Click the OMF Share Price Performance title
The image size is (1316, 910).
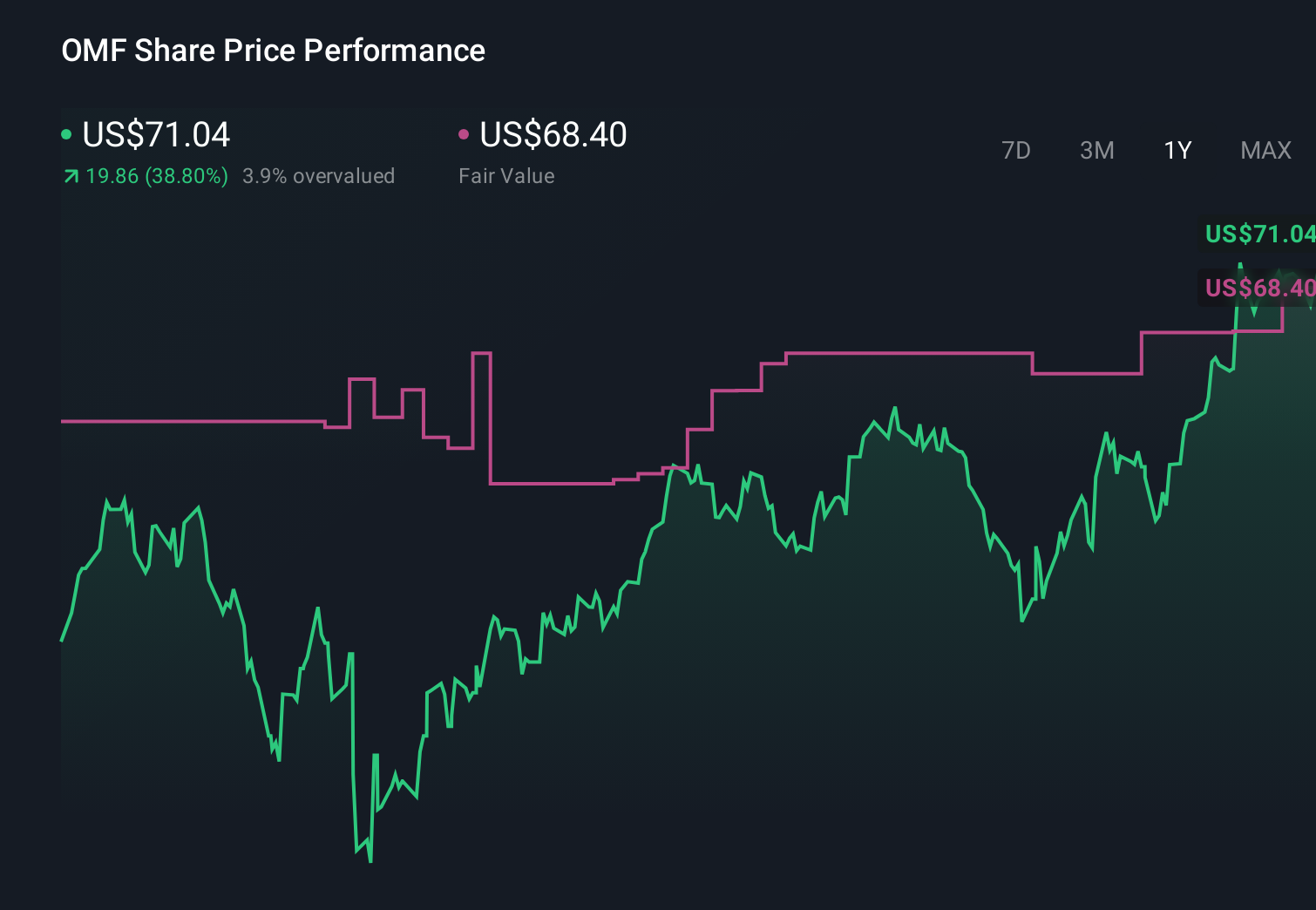[274, 51]
